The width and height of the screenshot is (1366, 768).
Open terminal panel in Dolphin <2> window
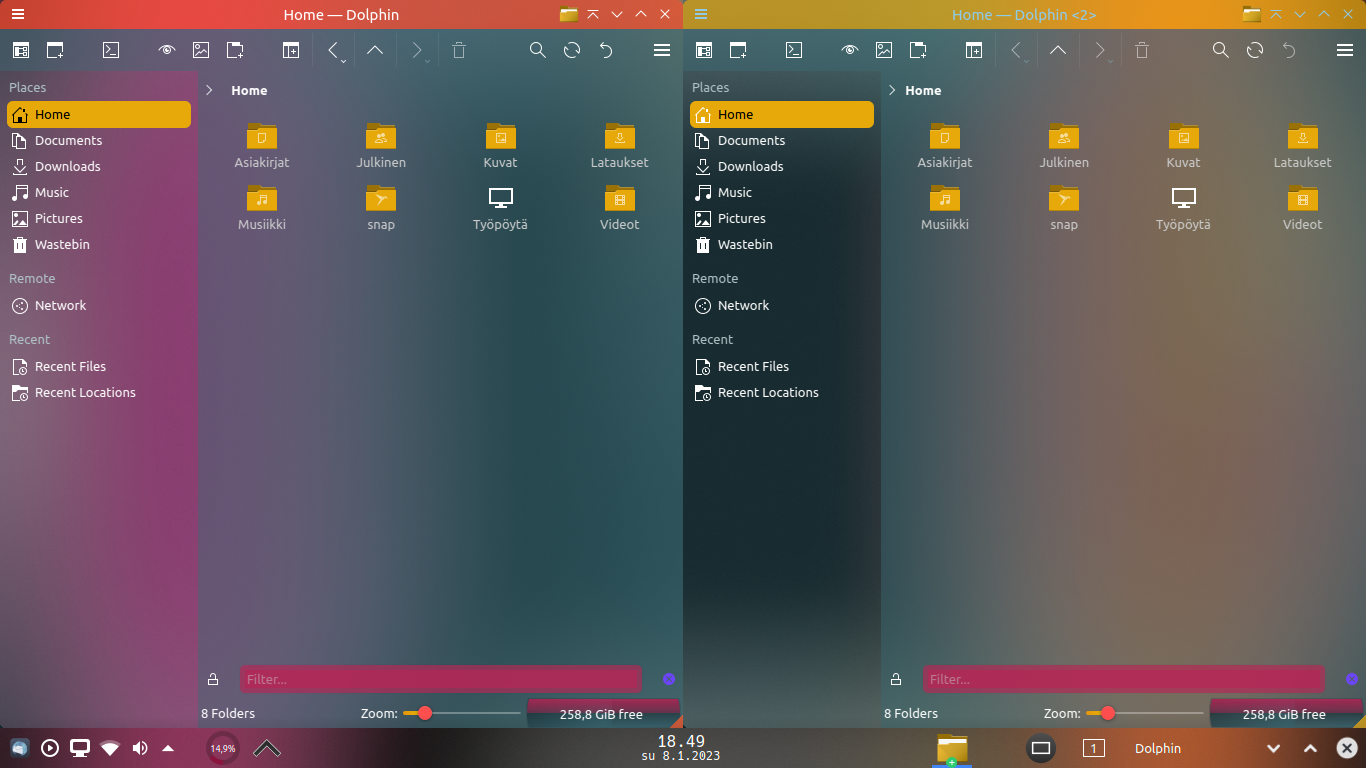[794, 50]
